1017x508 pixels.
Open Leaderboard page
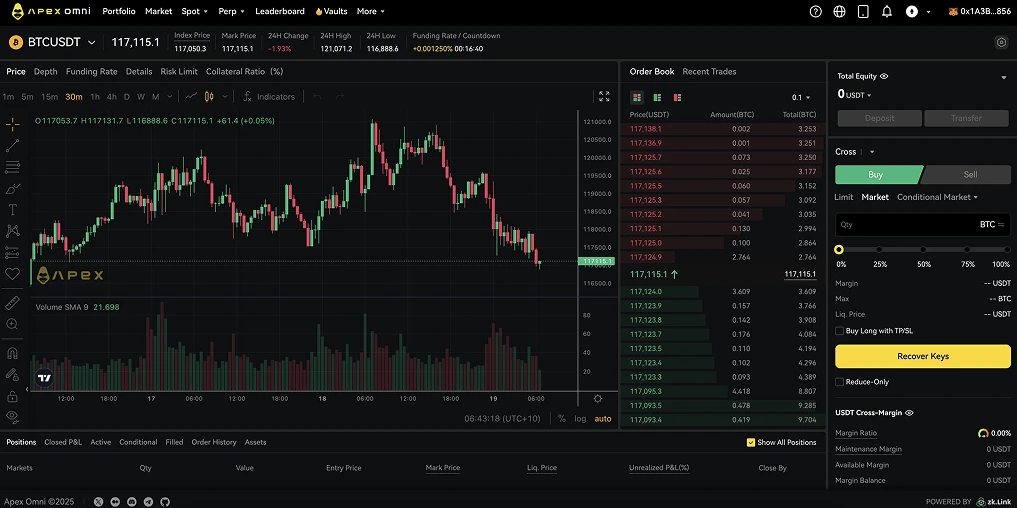280,11
